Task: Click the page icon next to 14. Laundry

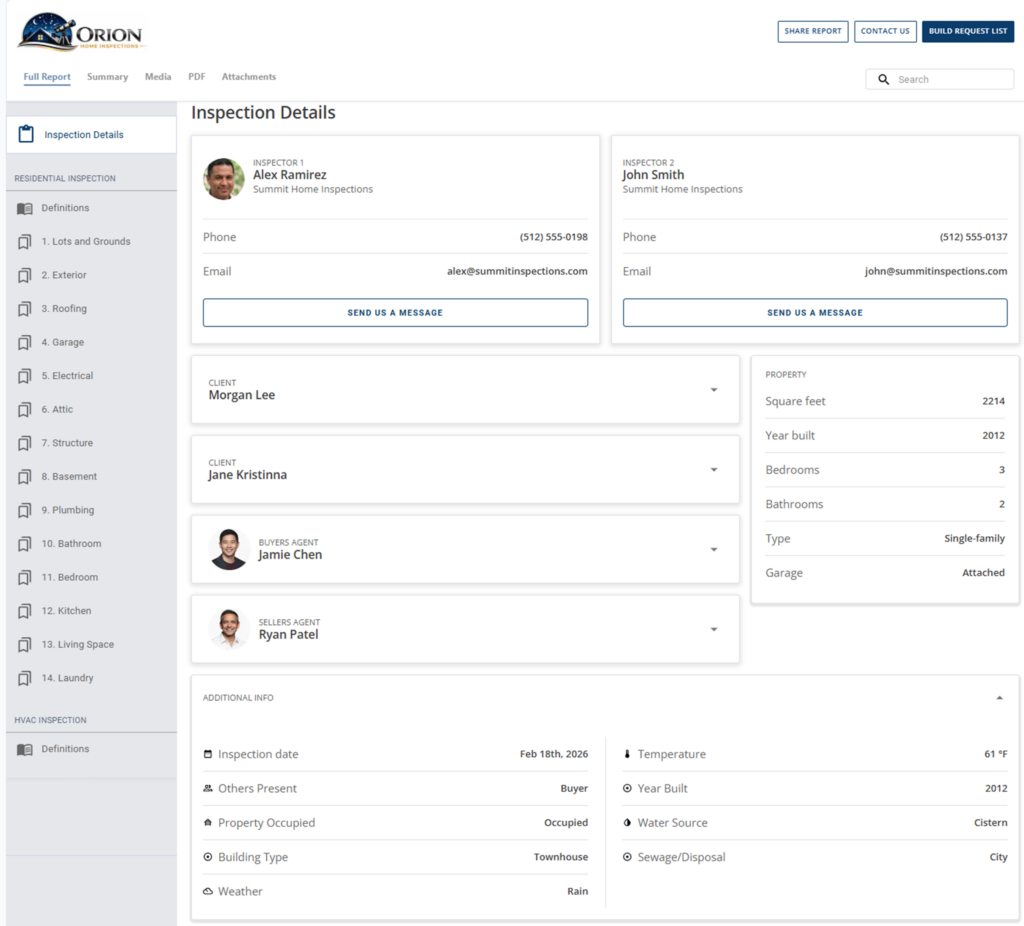Action: click(x=23, y=678)
